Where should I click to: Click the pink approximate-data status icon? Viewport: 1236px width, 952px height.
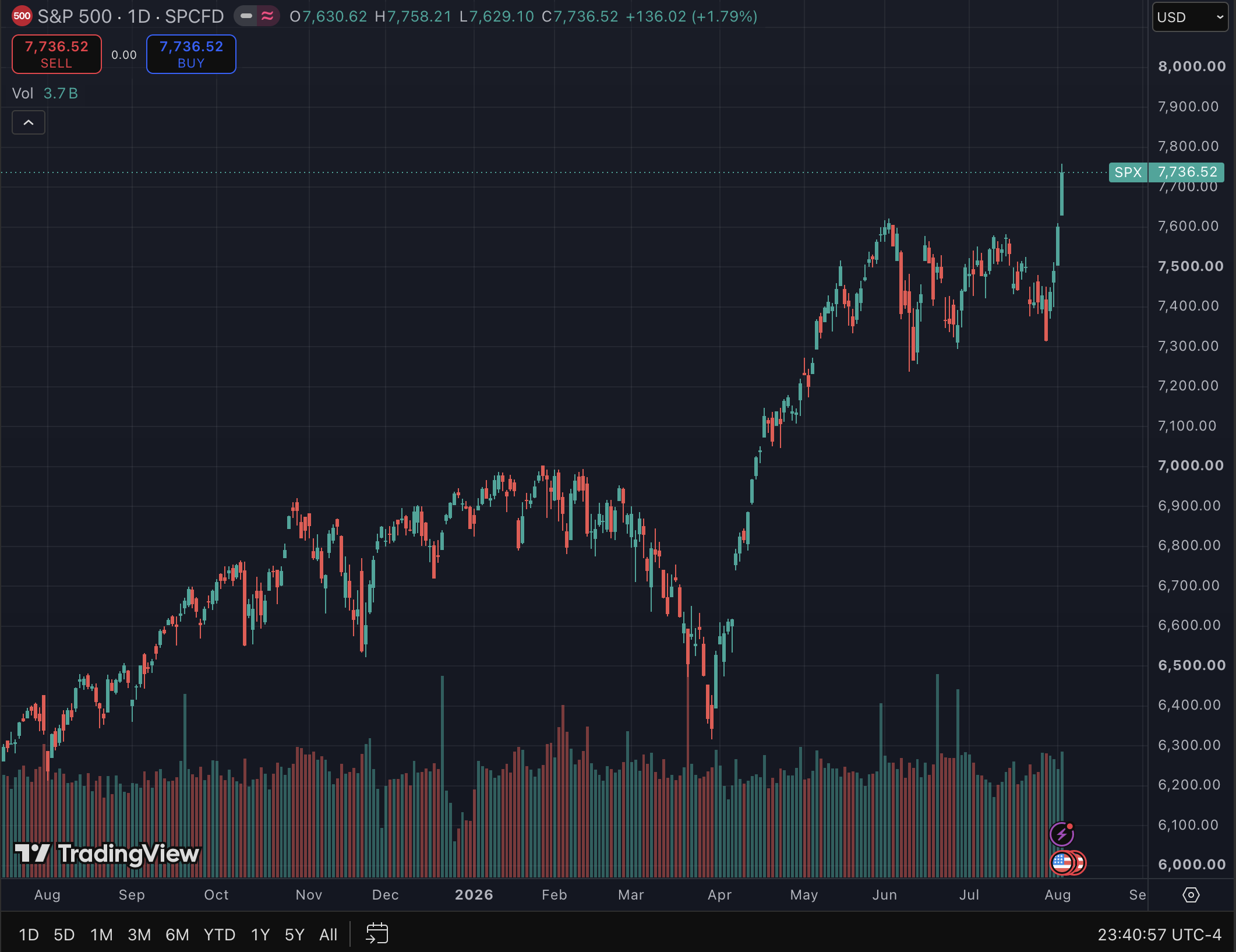coord(267,16)
